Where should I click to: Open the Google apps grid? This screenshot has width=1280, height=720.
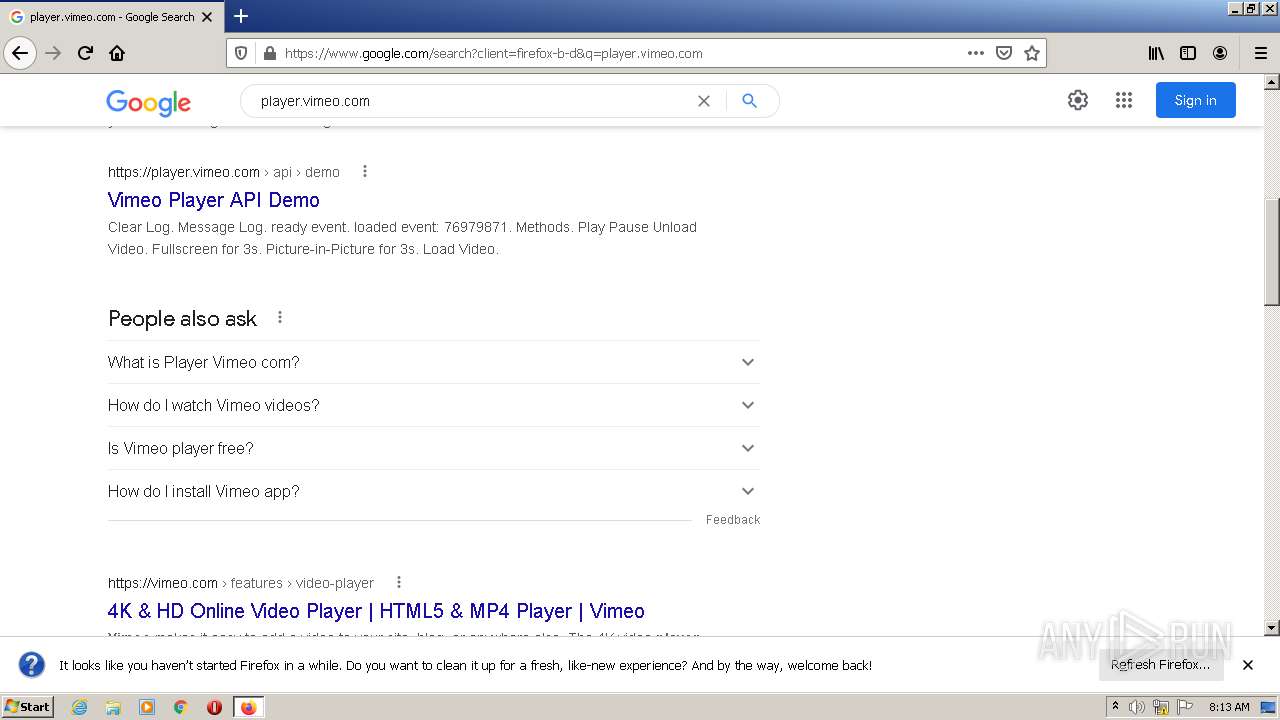click(x=1124, y=100)
